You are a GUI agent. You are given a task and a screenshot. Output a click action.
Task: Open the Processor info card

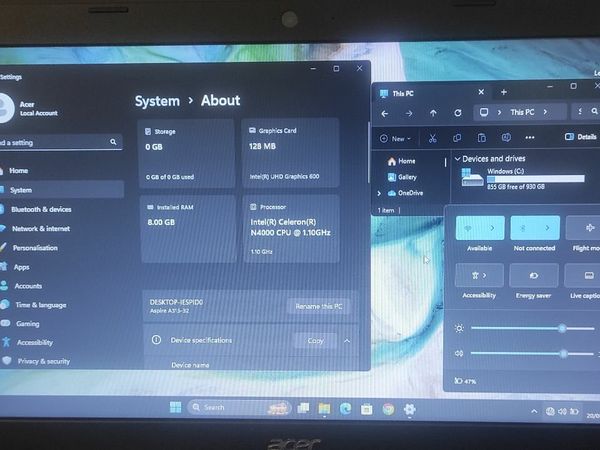(291, 229)
